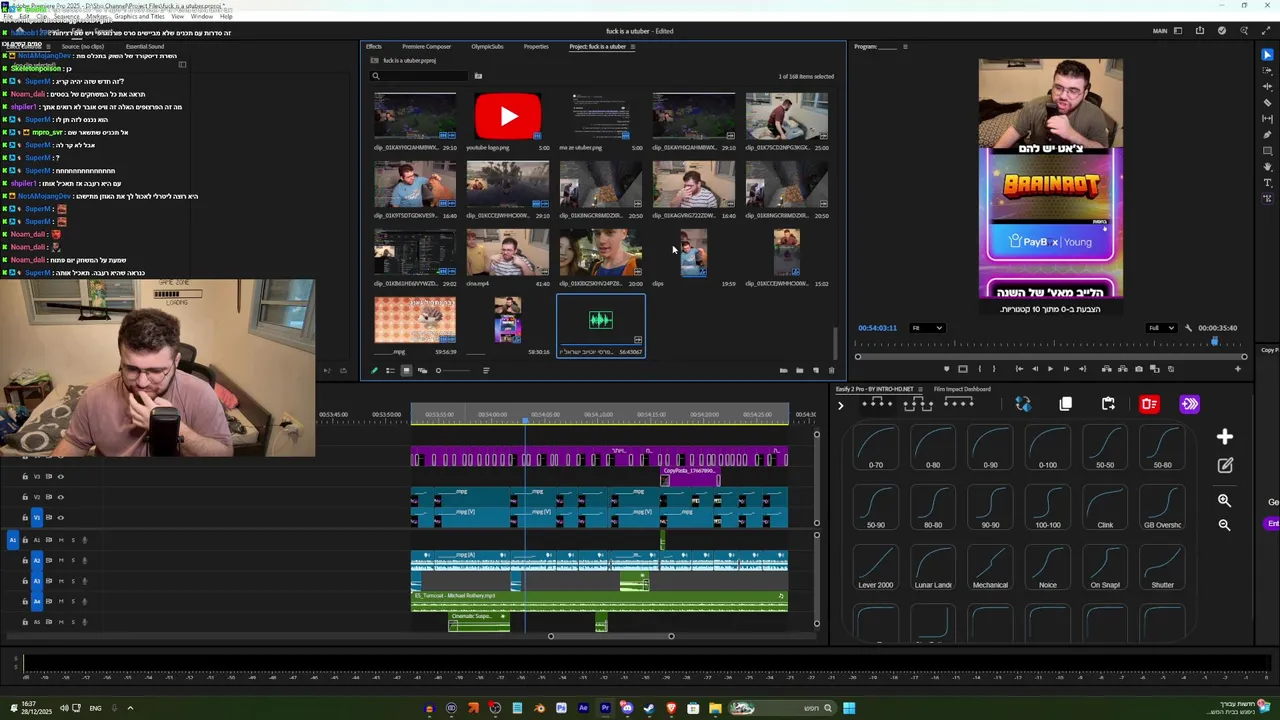Screen dimensions: 1280x720
Task: Apply the 50-50 easing preset
Action: (1105, 449)
